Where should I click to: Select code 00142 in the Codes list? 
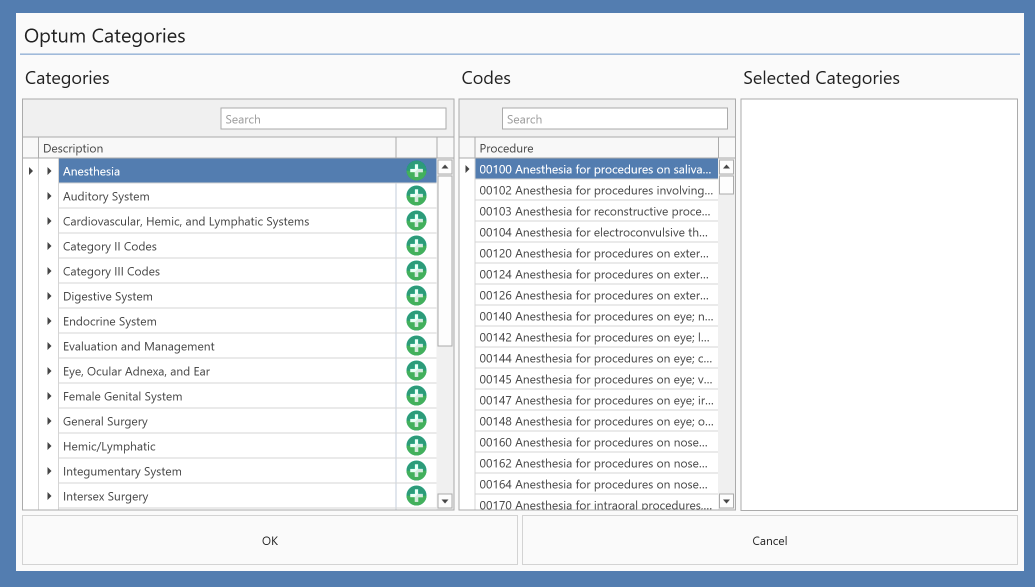click(597, 337)
